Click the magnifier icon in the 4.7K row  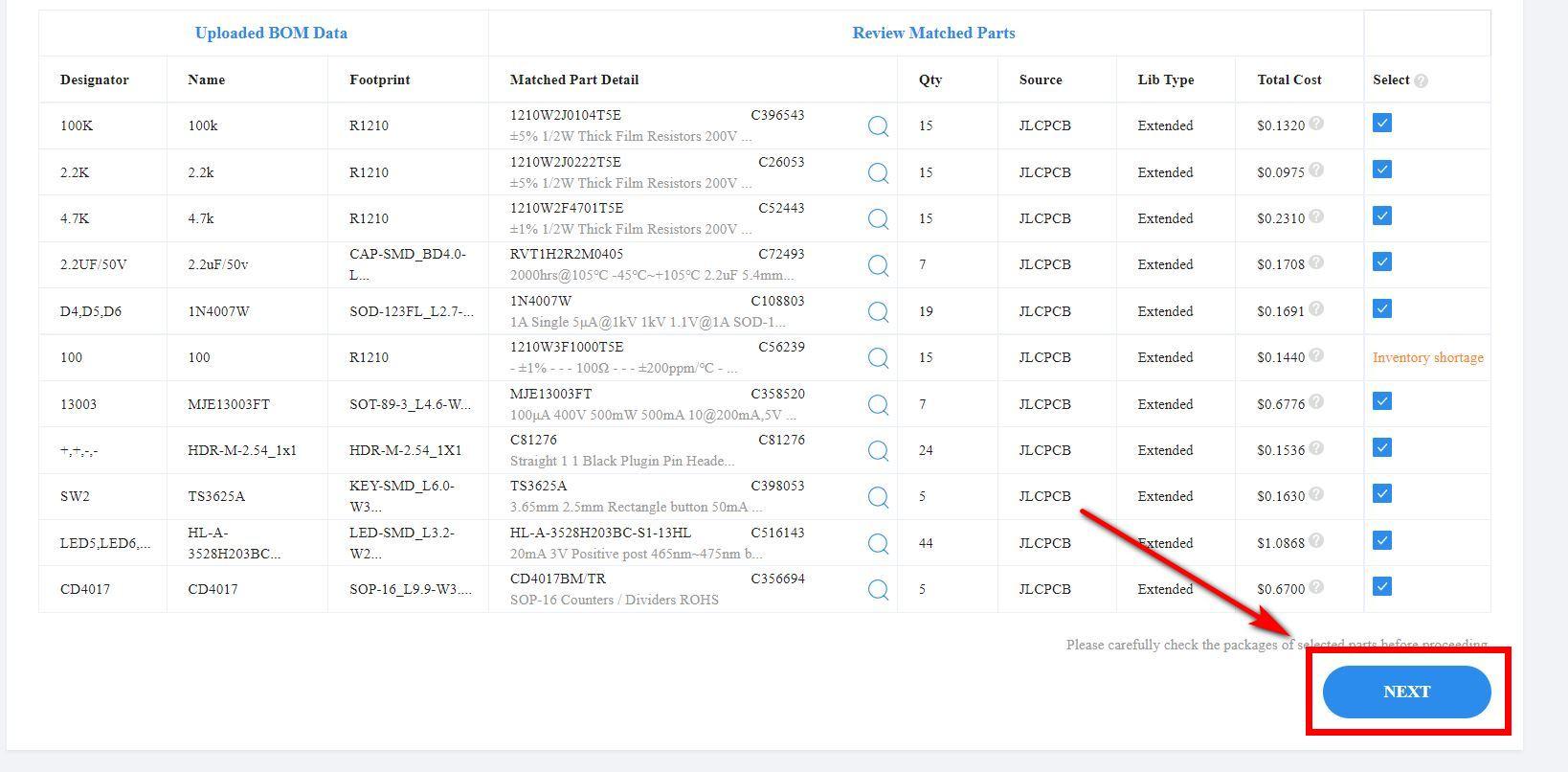click(x=878, y=218)
